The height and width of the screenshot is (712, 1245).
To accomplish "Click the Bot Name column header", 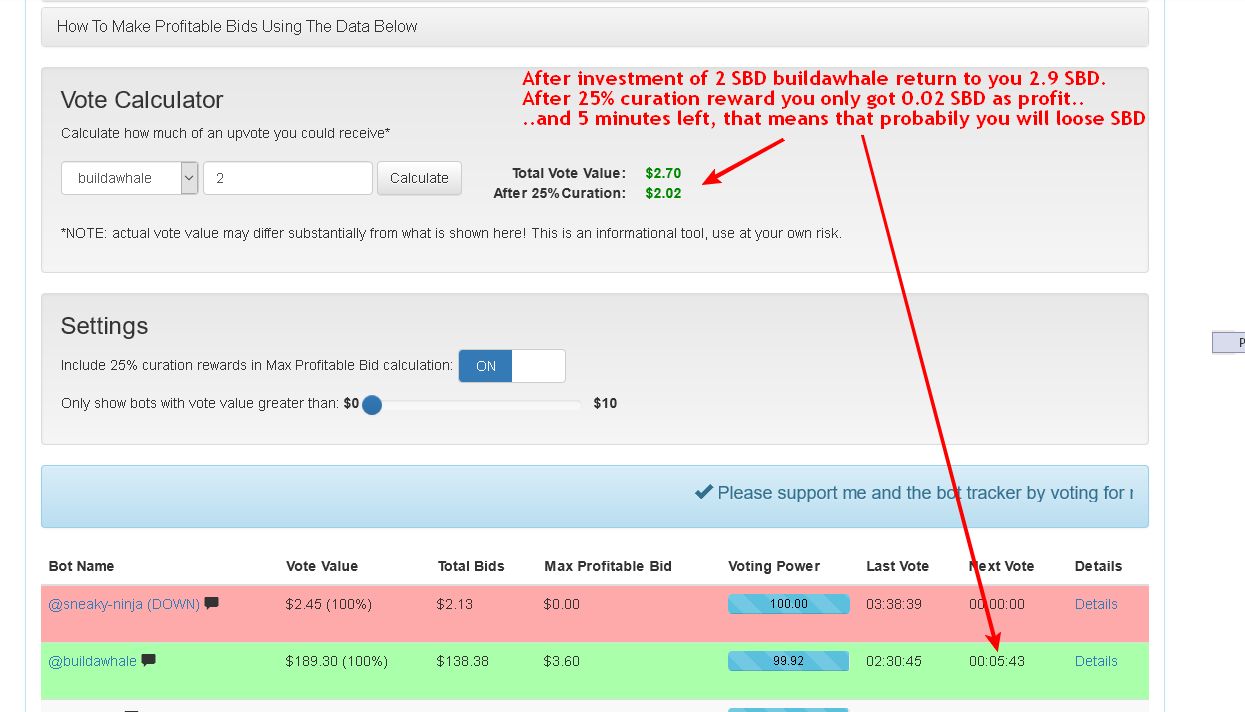I will (81, 566).
